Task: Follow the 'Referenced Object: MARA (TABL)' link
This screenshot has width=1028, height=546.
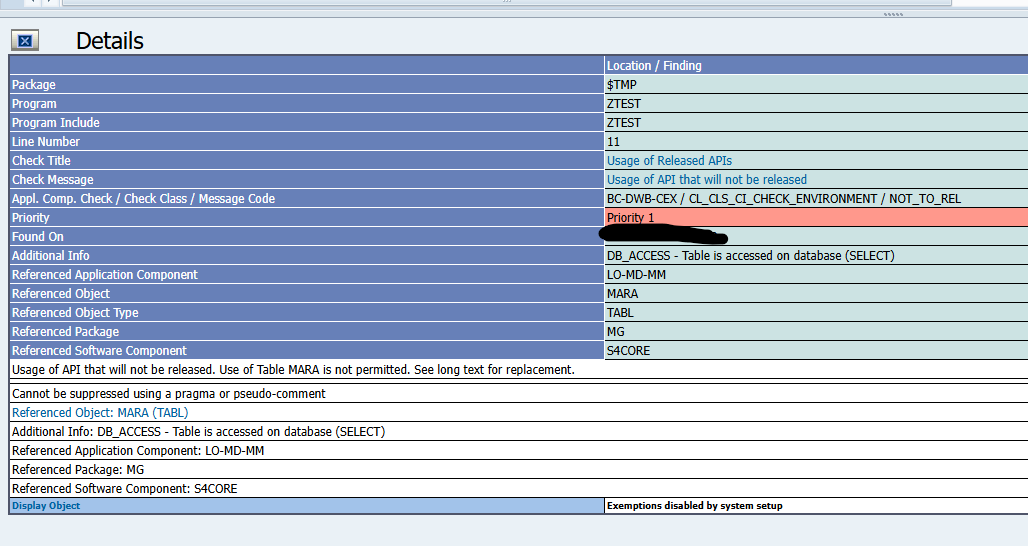Action: [100, 412]
